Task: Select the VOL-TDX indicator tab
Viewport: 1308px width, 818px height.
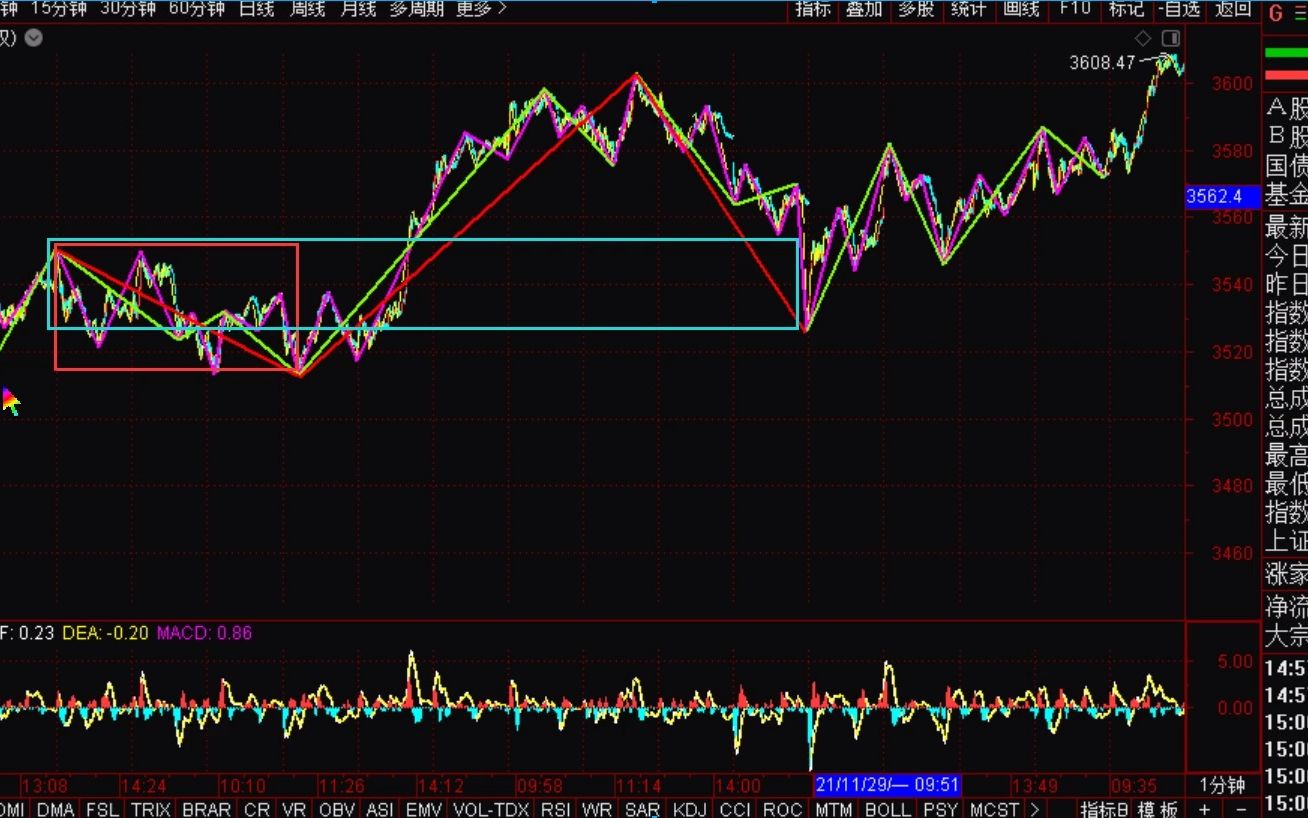Action: pos(491,809)
